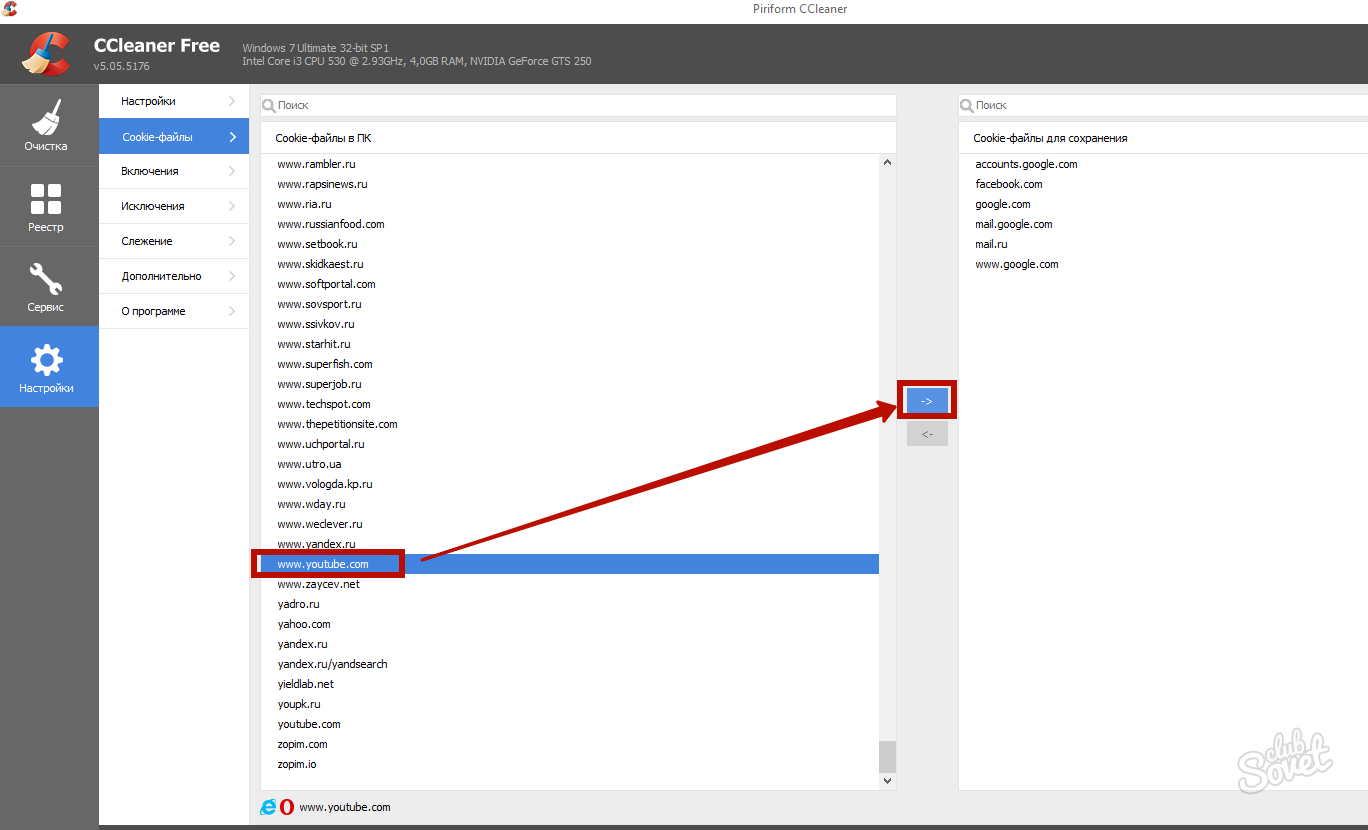Click the cookie list scrollbar thumb
The image size is (1368, 830).
click(x=888, y=756)
